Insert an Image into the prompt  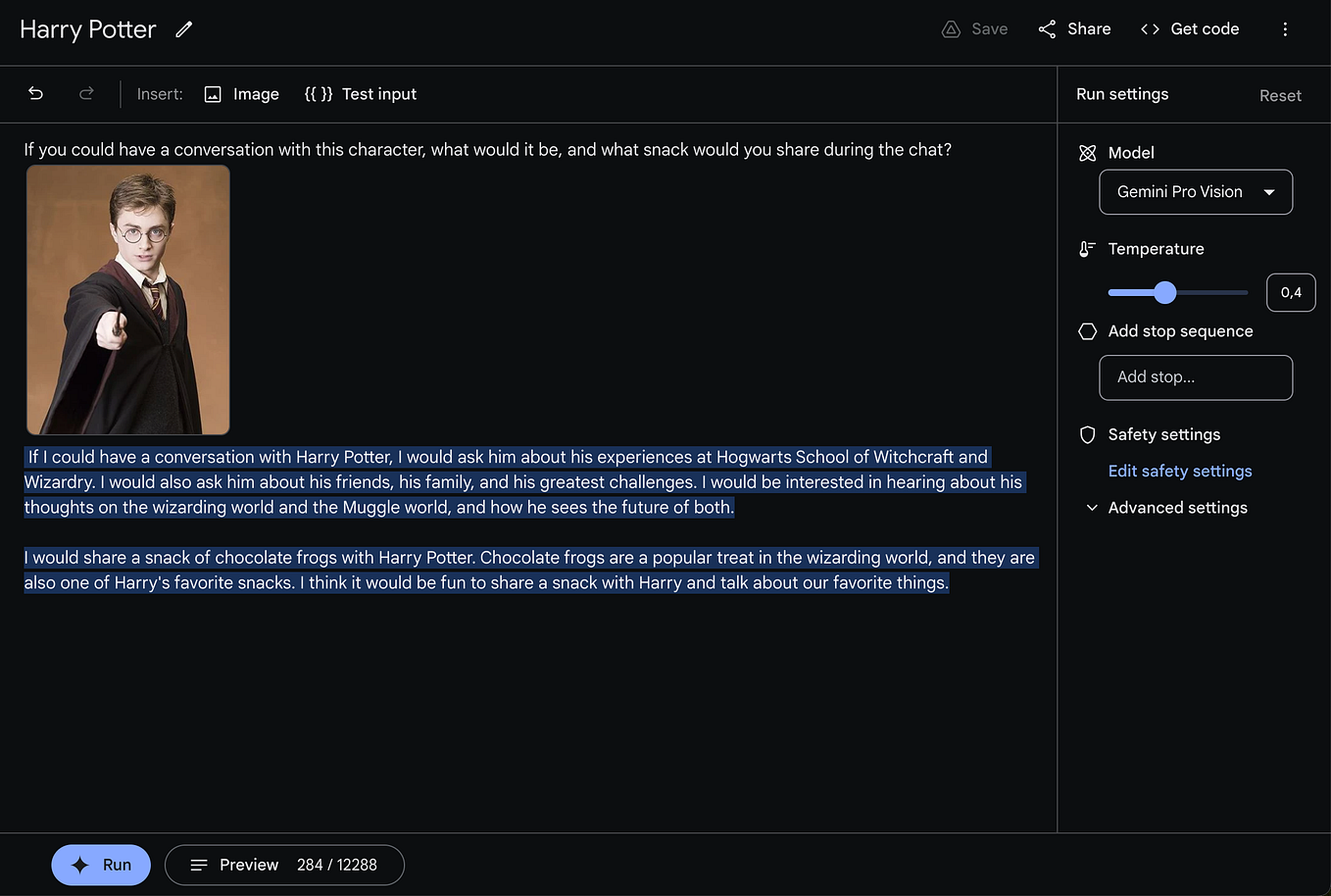click(240, 93)
